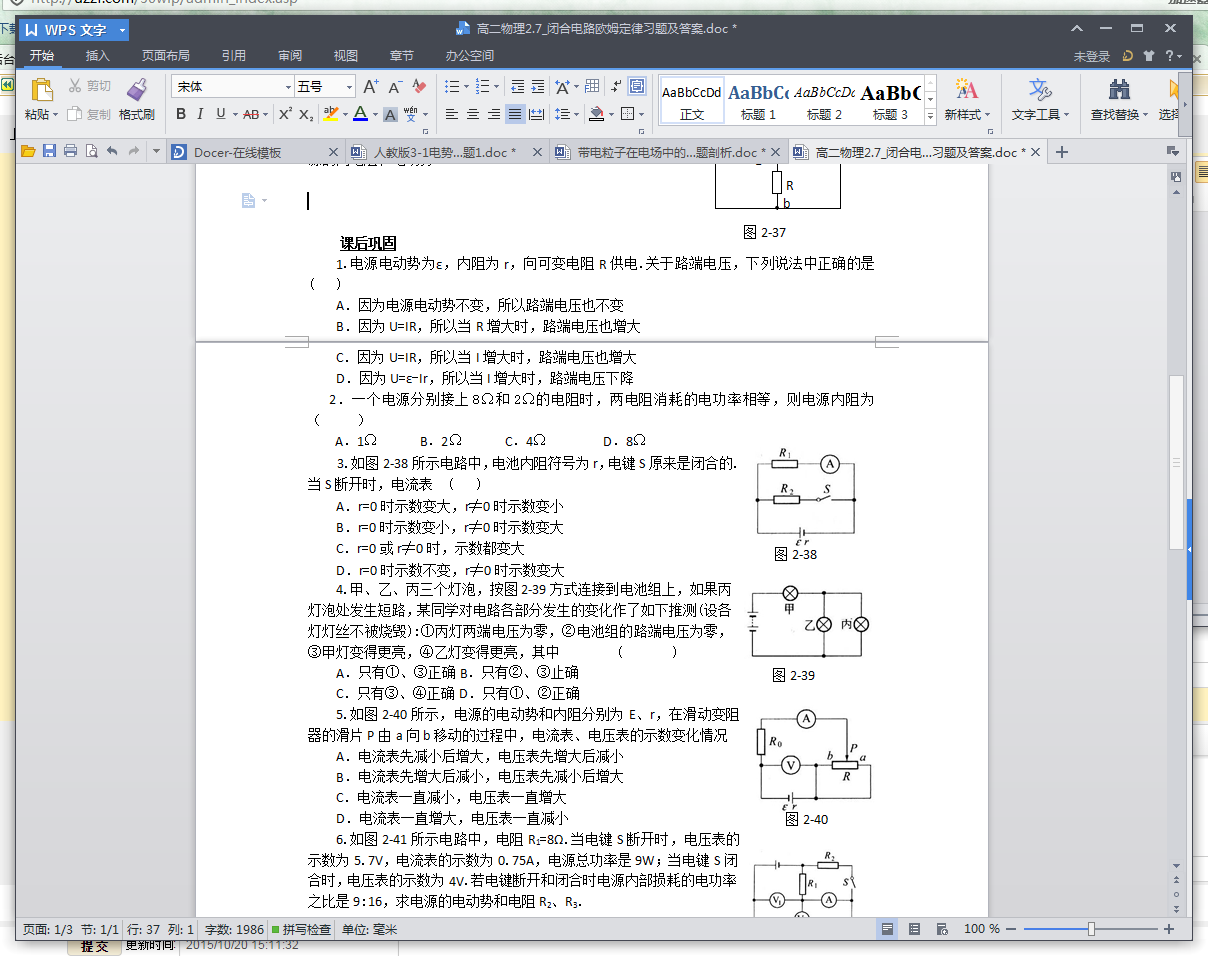Open the 引用 (References) ribbon tab

coord(233,56)
